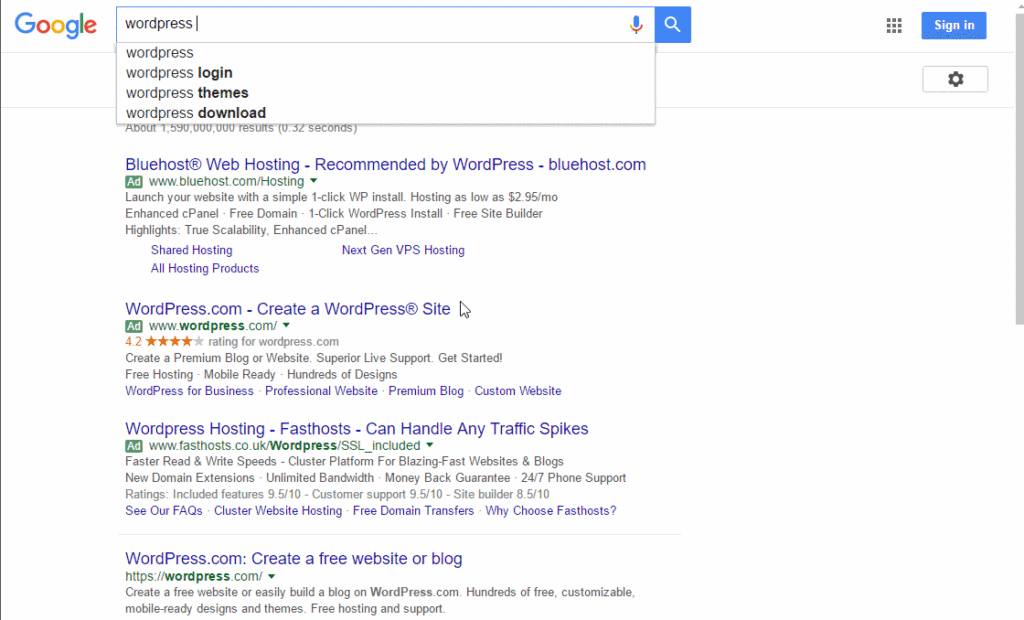1024x620 pixels.
Task: Open Shared Hosting sitelink
Action: (x=191, y=250)
